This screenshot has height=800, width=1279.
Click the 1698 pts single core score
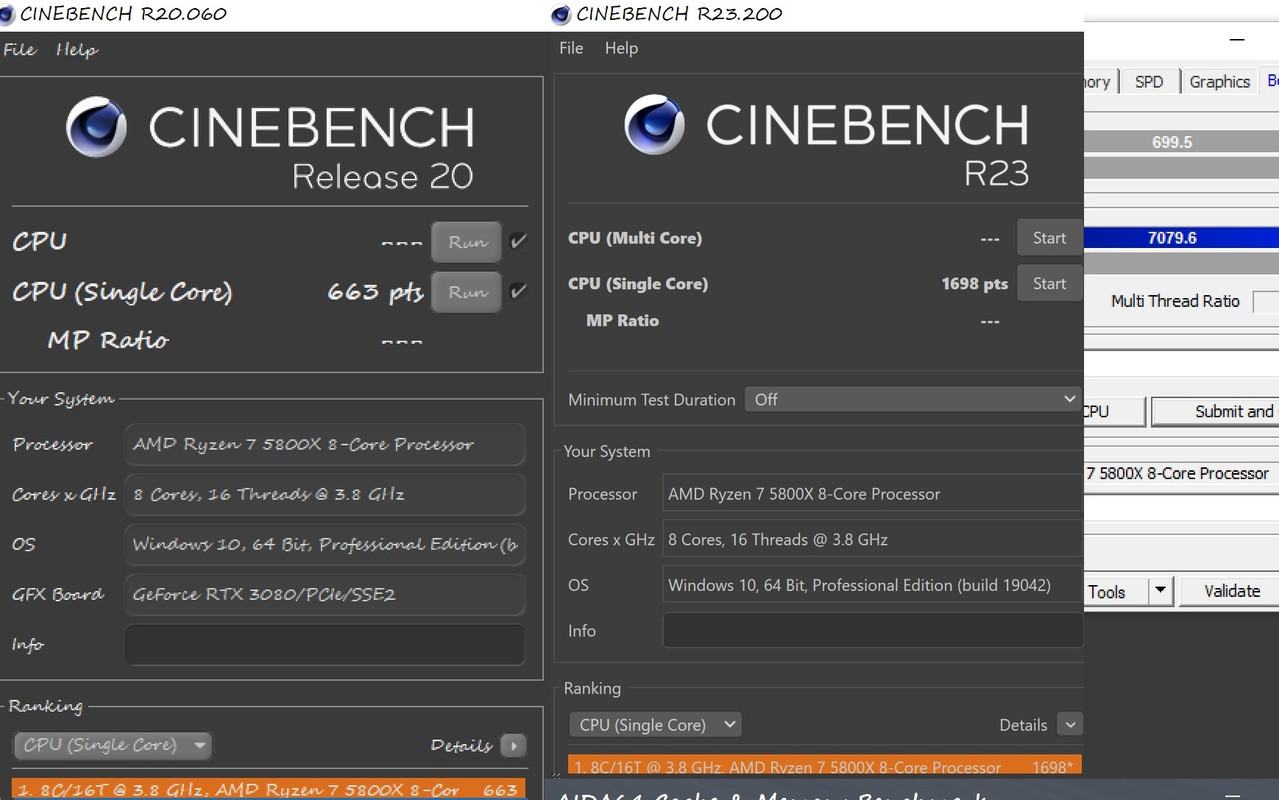(974, 284)
